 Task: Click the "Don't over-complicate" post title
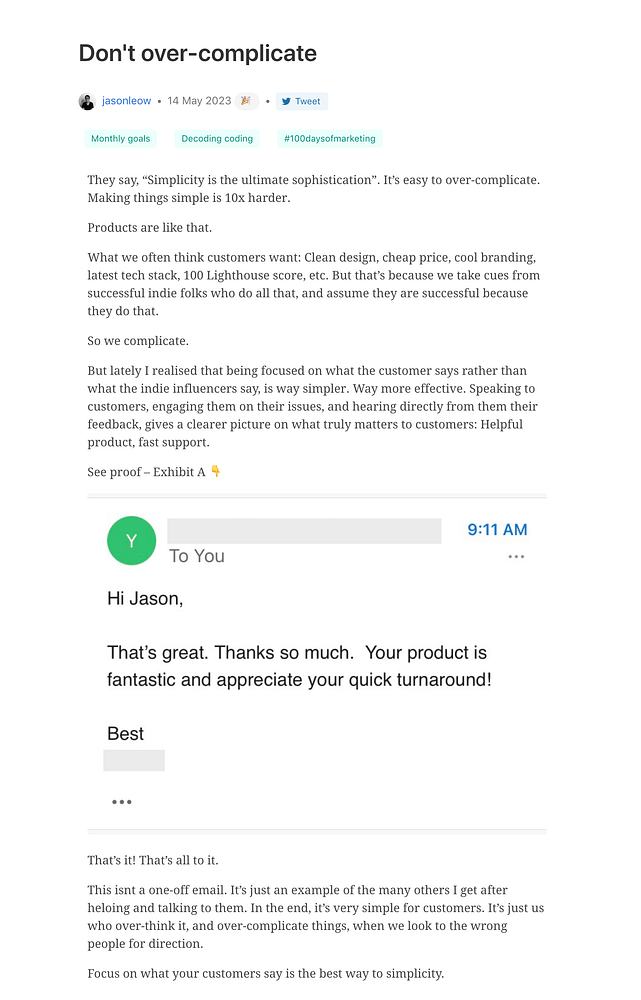[x=197, y=54]
